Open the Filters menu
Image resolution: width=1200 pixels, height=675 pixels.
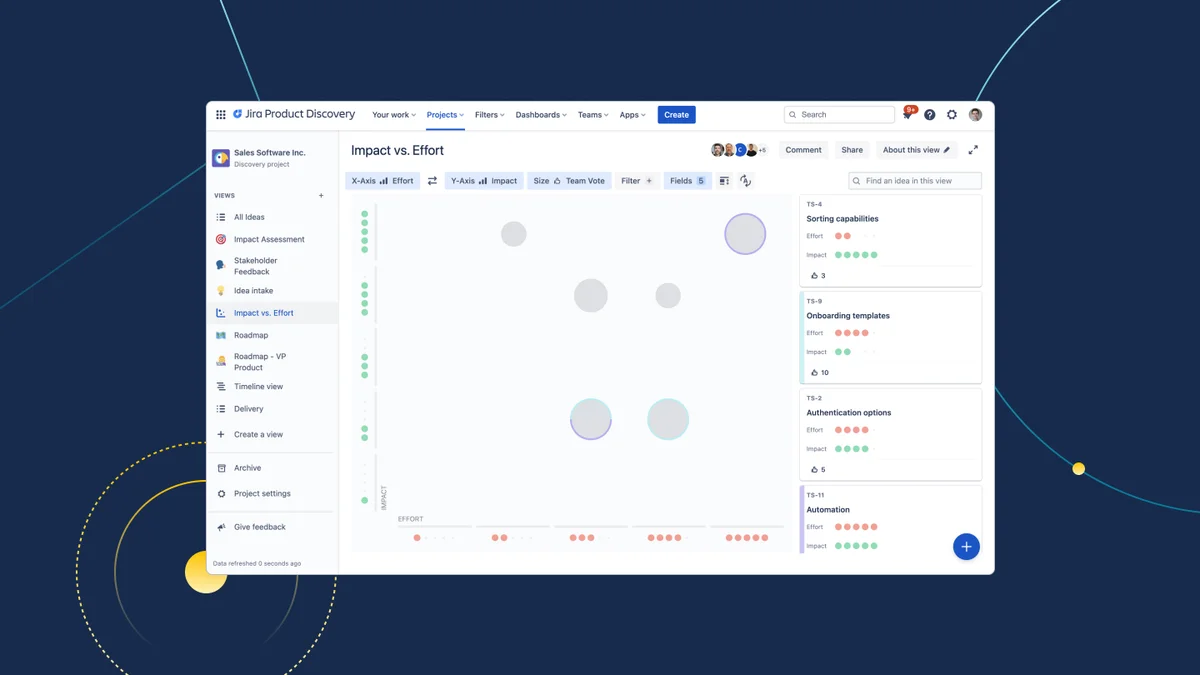point(489,114)
